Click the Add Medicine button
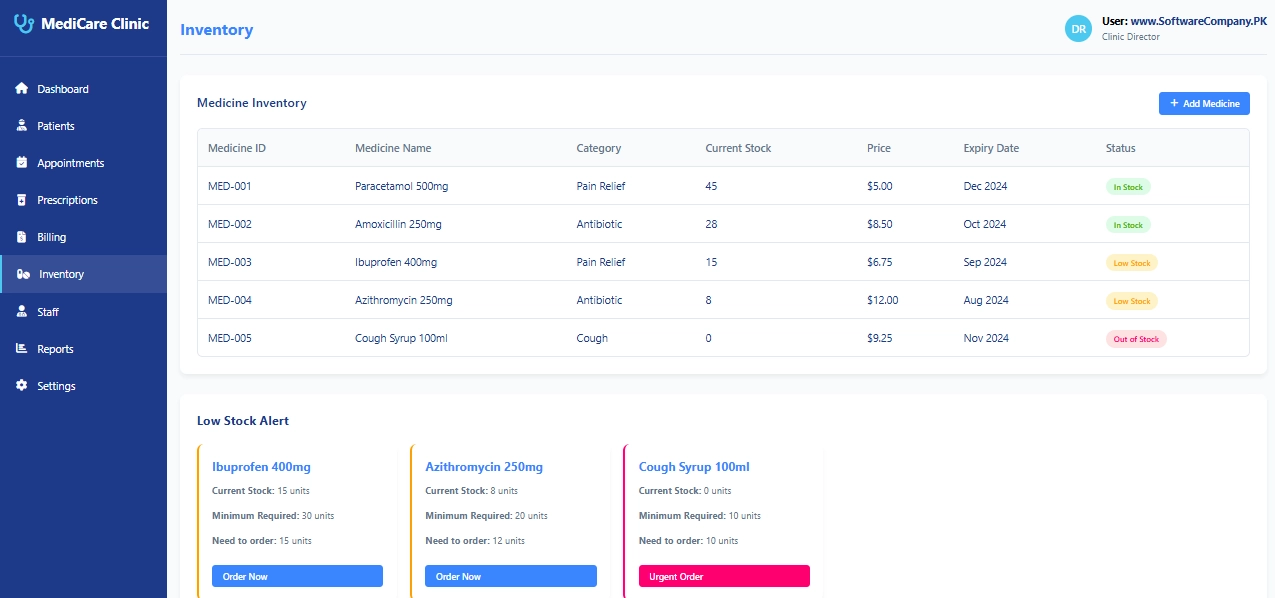Image resolution: width=1275 pixels, height=598 pixels. pos(1204,103)
